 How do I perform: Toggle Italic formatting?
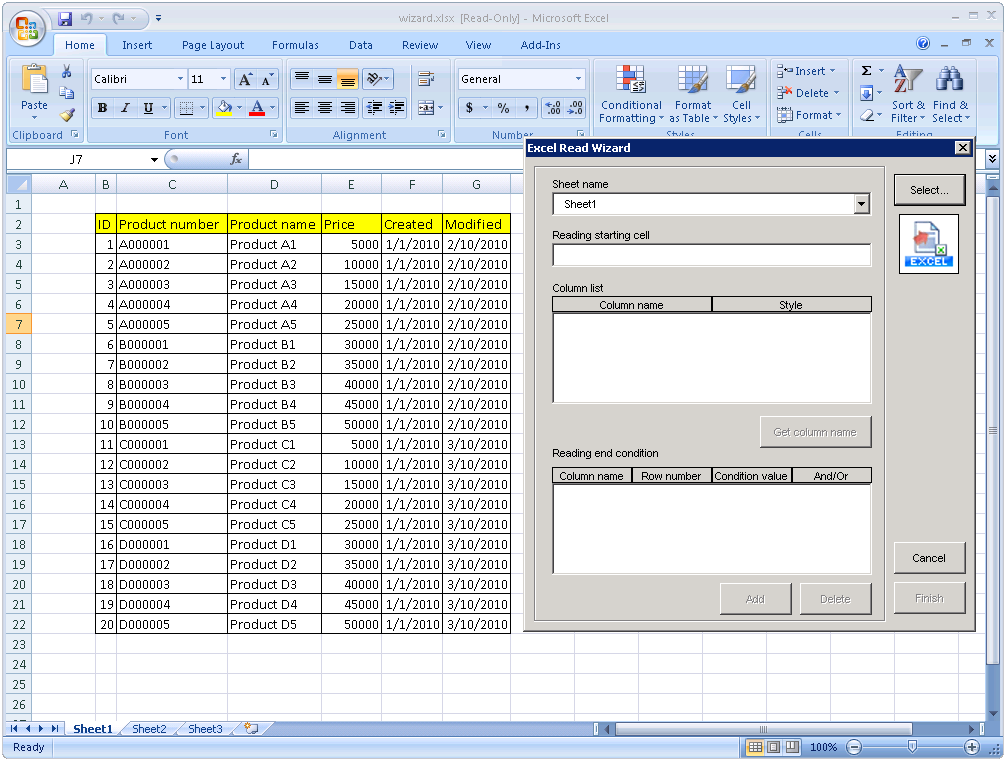tap(125, 108)
